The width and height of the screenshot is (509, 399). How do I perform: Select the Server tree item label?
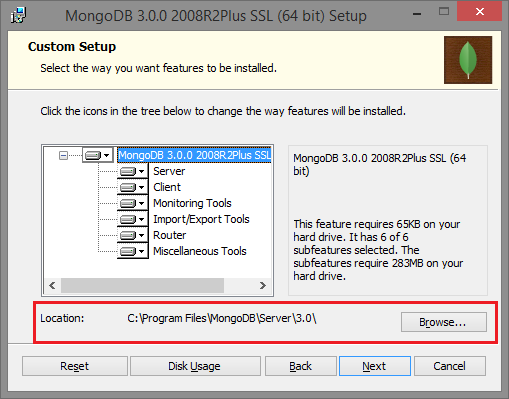[x=169, y=171]
